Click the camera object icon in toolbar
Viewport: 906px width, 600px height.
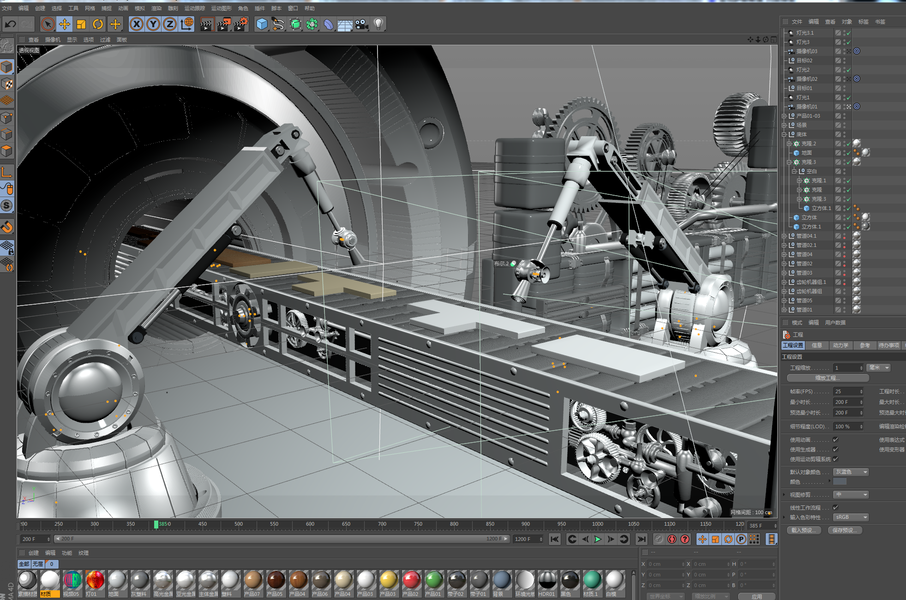[x=361, y=23]
